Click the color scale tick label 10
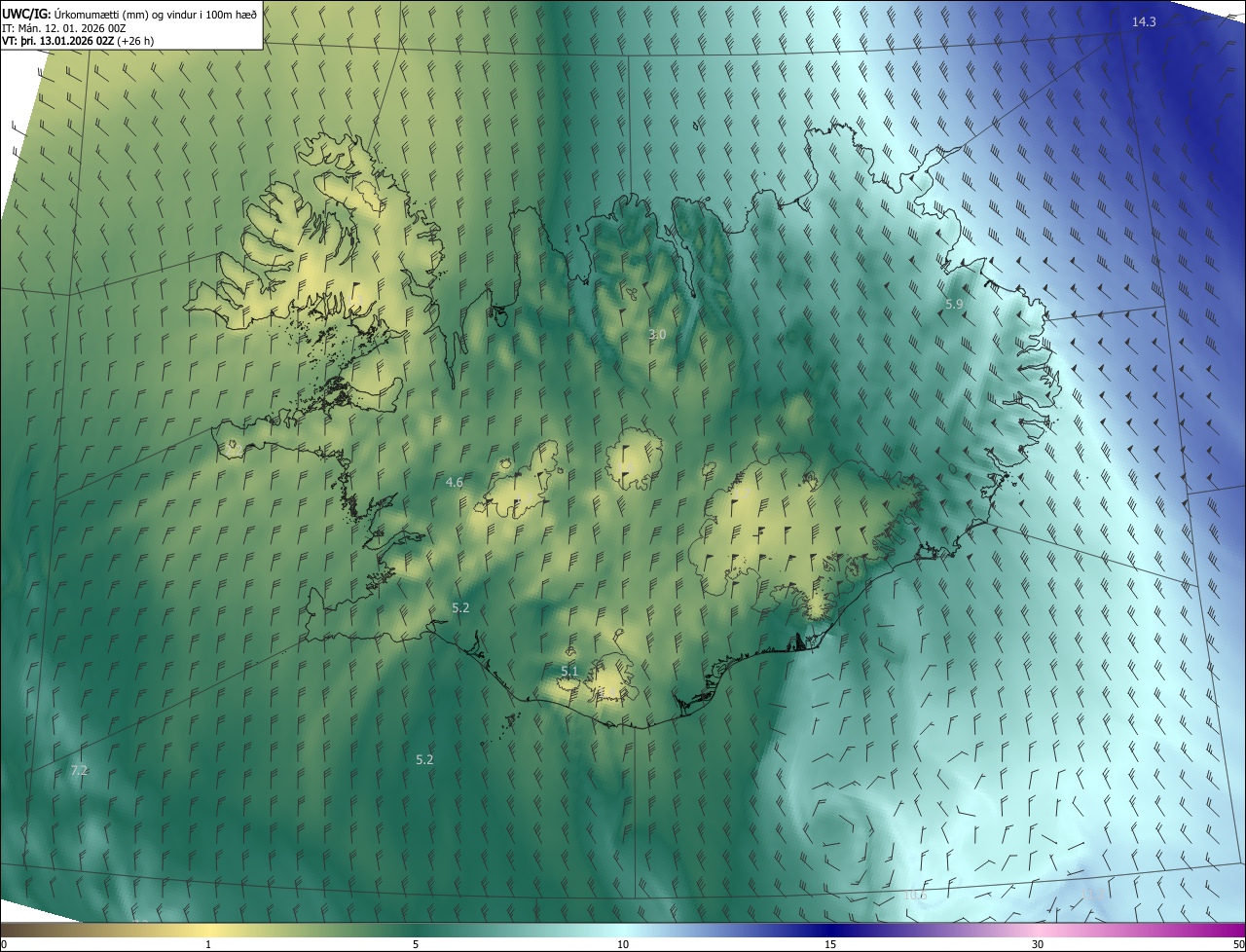Viewport: 1246px width, 952px height. (x=623, y=944)
